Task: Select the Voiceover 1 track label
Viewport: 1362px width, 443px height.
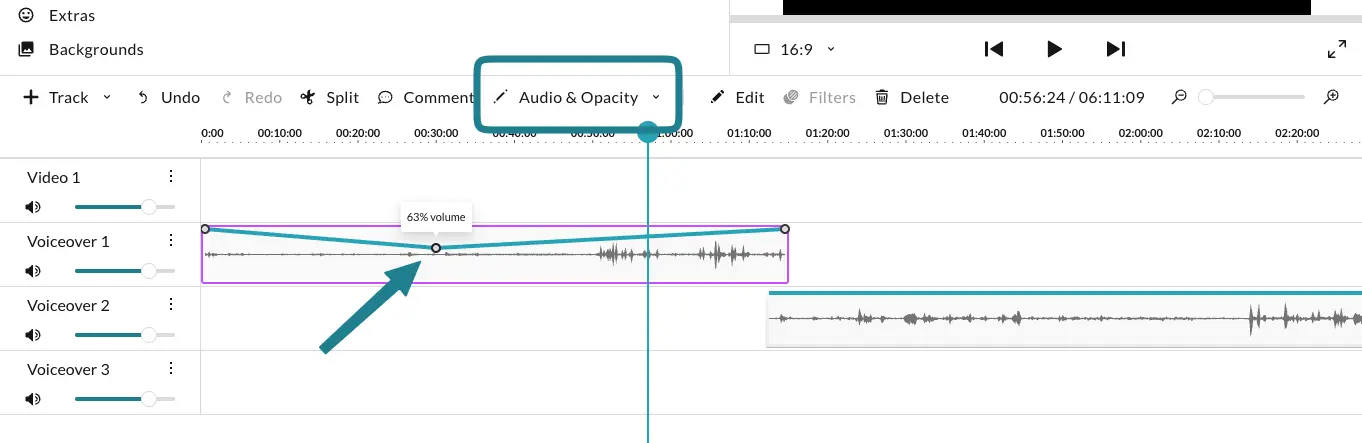Action: pos(68,241)
